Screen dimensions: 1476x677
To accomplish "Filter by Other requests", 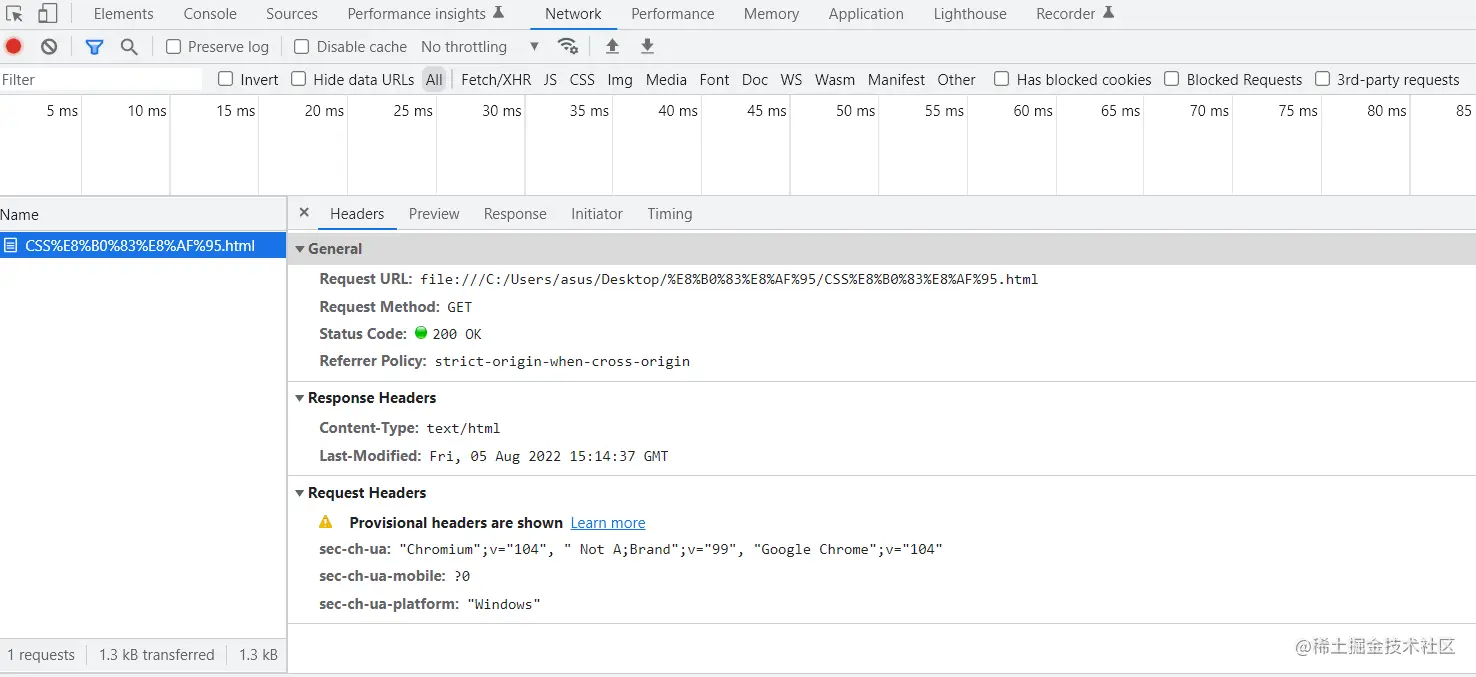I will coord(956,79).
